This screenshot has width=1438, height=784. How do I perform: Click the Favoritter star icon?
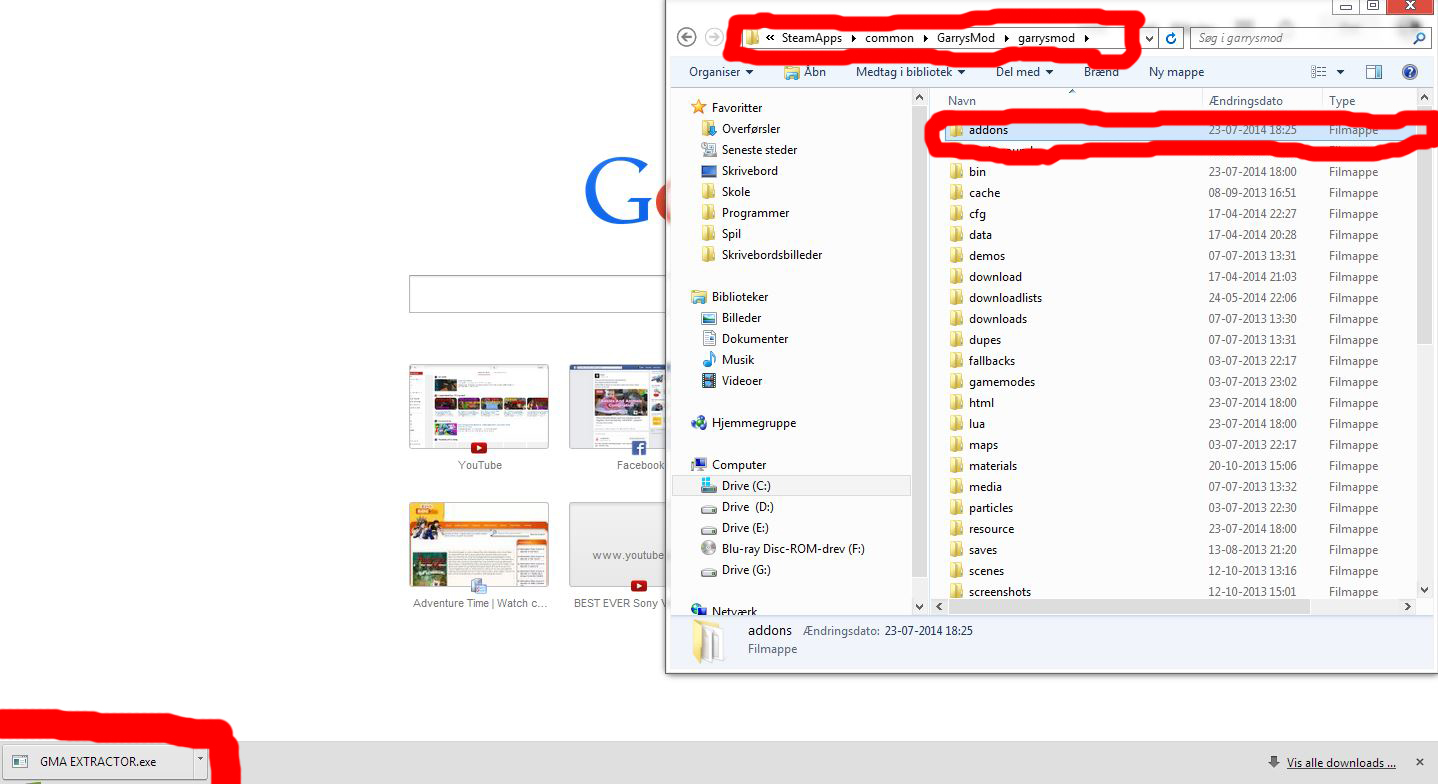pyautogui.click(x=699, y=107)
